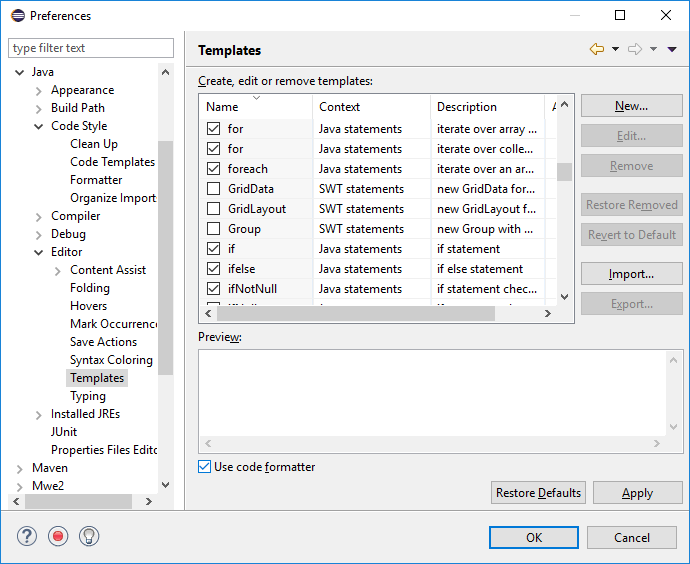Open the Back history dropdown arrow
This screenshot has height=564, width=690.
(616, 49)
